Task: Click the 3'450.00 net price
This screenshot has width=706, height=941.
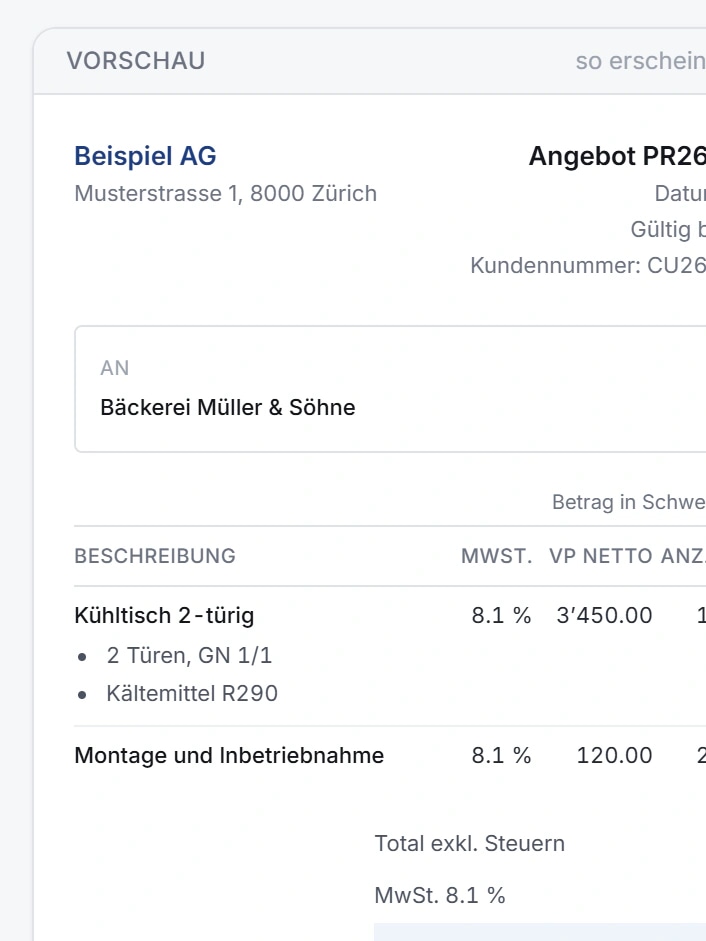Action: point(604,615)
